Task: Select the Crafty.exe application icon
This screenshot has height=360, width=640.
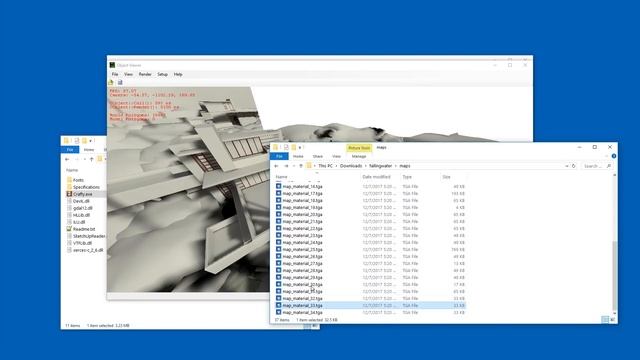Action: point(69,194)
